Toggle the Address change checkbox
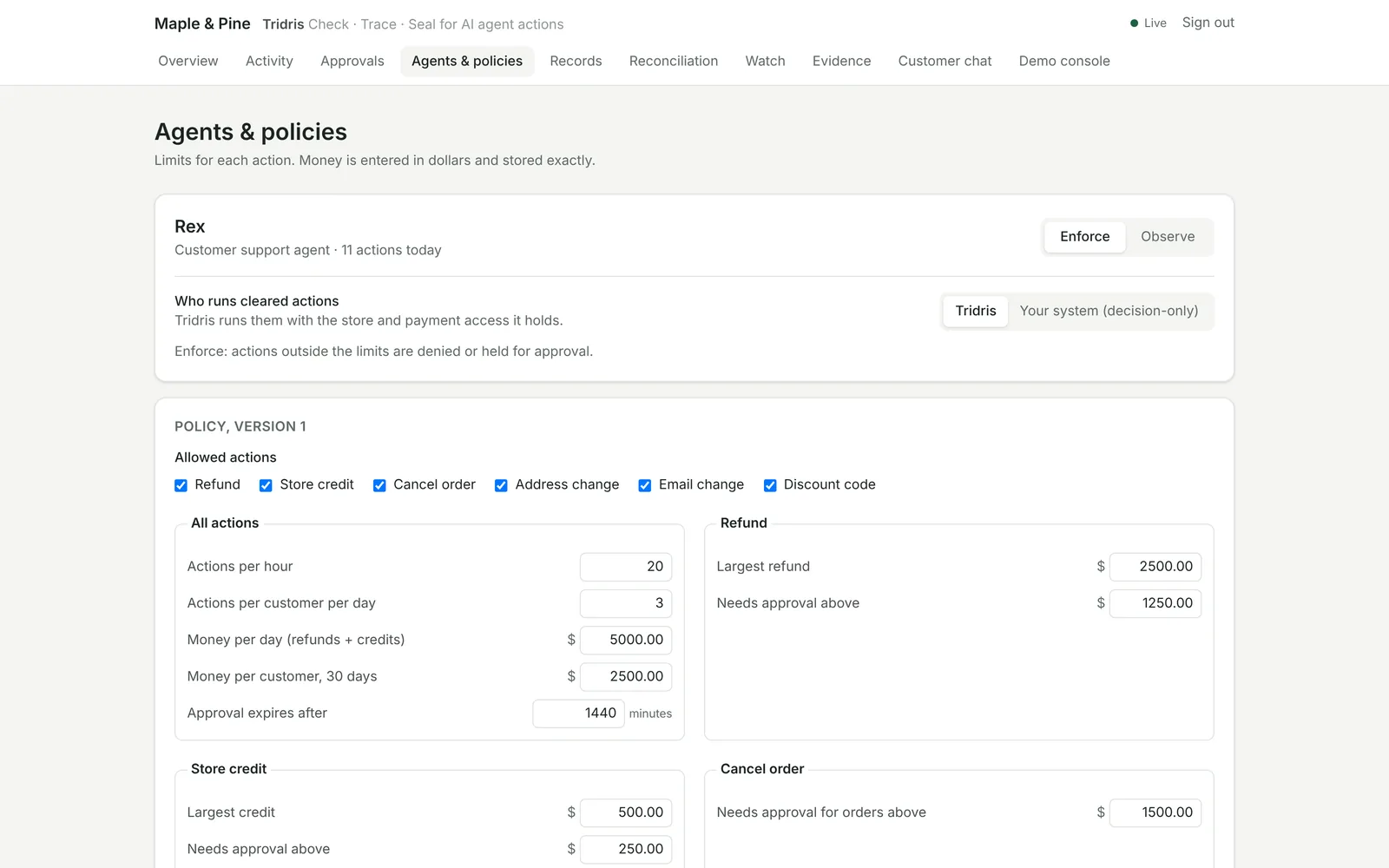This screenshot has width=1389, height=868. pyautogui.click(x=501, y=485)
